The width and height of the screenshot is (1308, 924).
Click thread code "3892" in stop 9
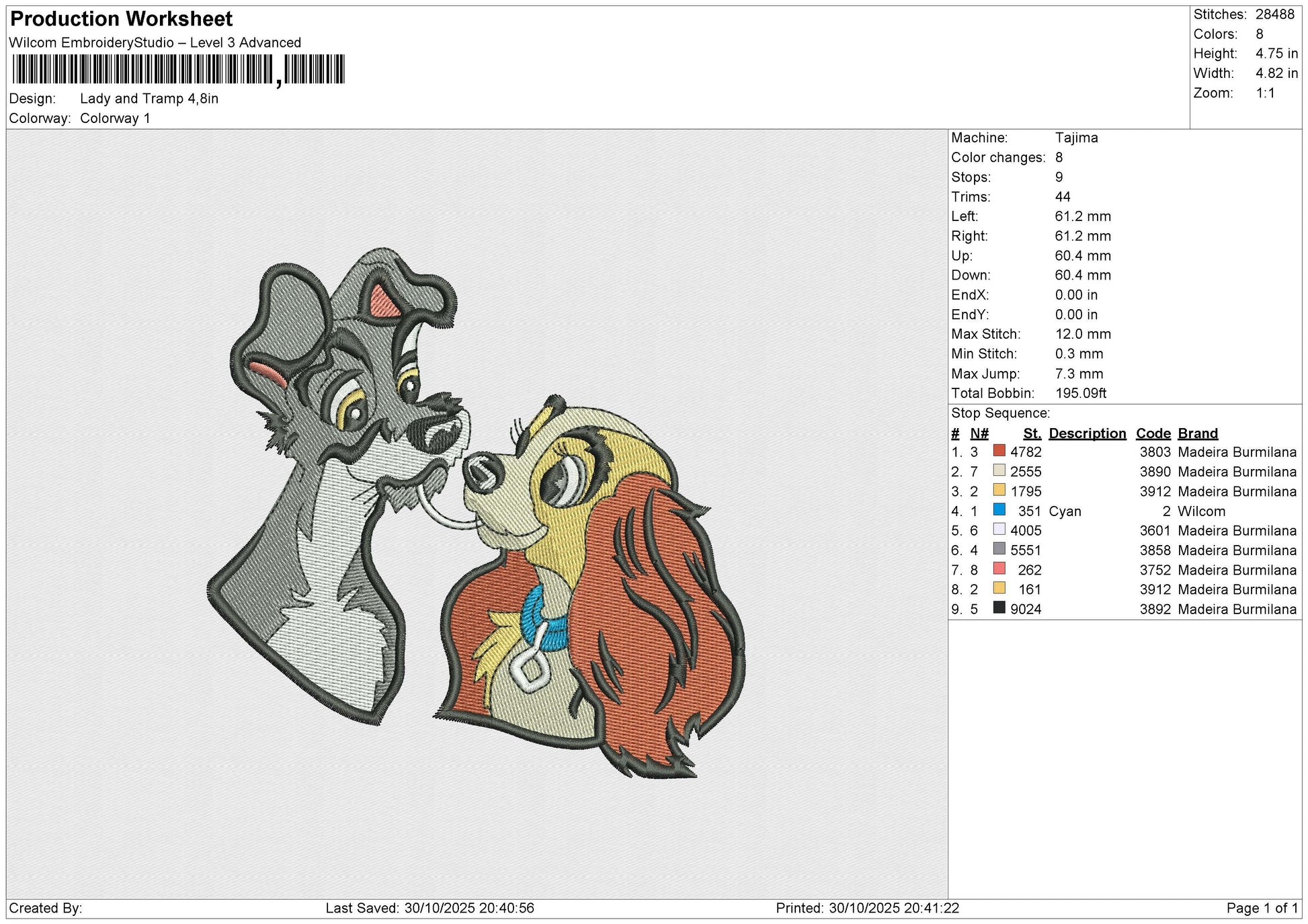pos(1155,610)
